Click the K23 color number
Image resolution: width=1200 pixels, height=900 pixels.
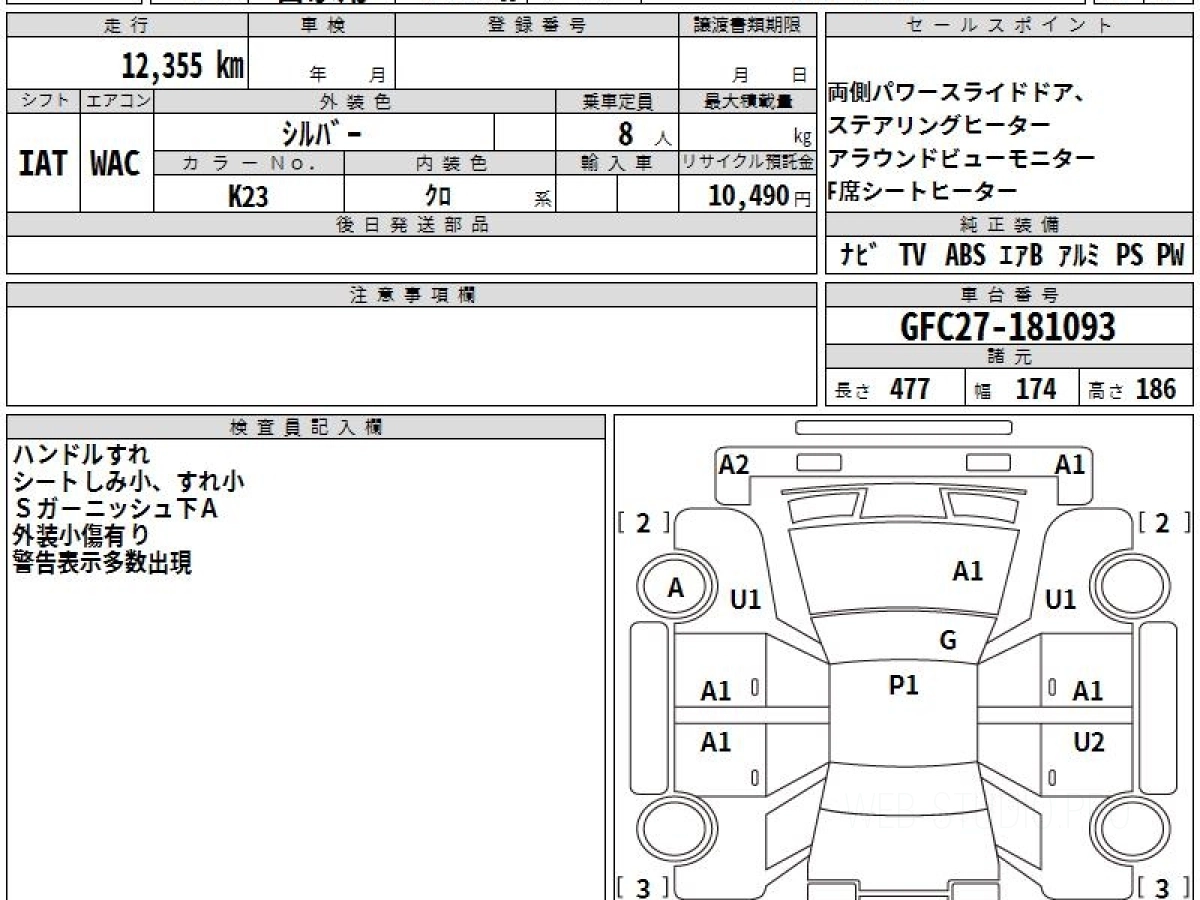tap(248, 197)
